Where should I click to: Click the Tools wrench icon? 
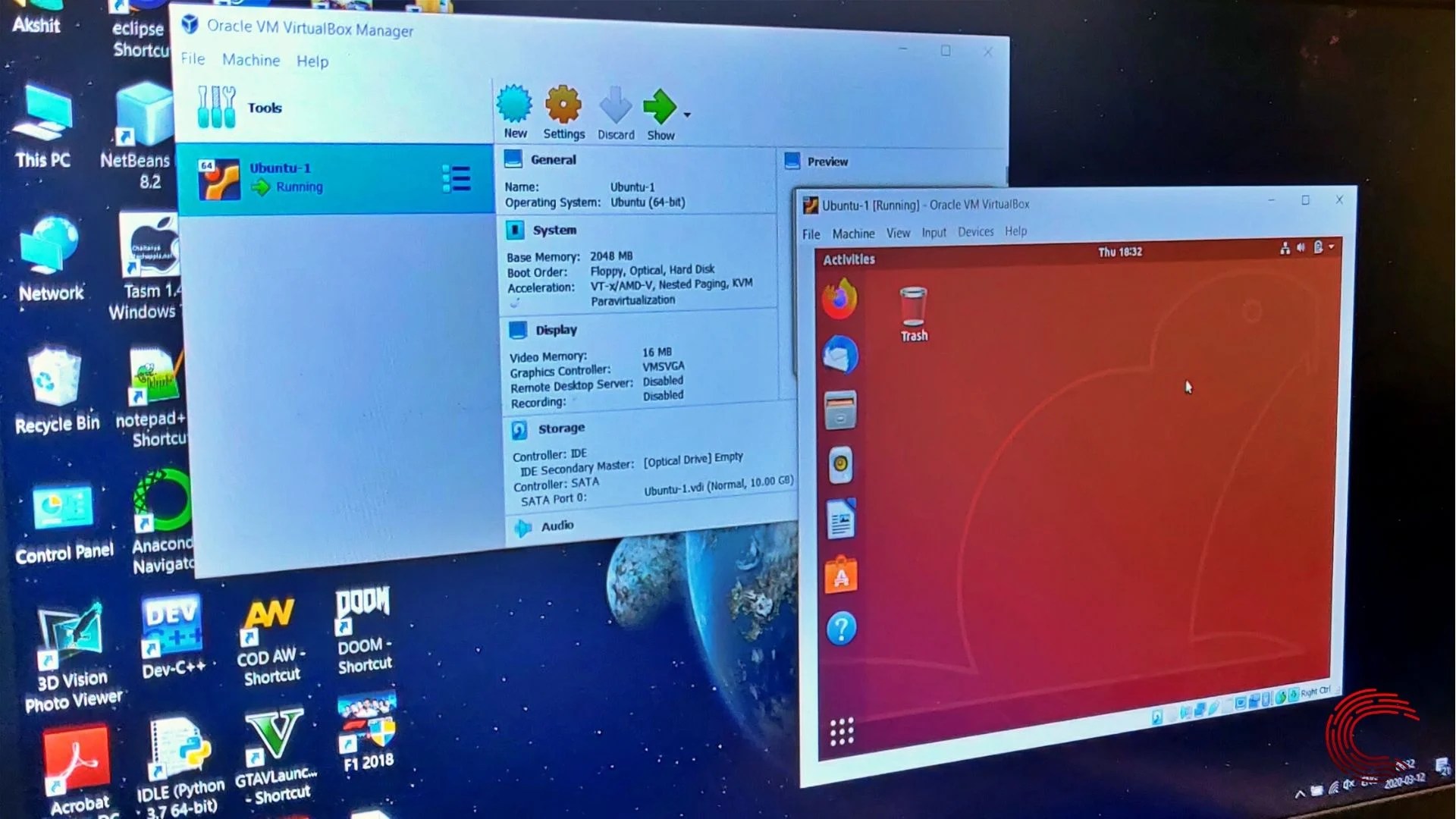tap(216, 106)
